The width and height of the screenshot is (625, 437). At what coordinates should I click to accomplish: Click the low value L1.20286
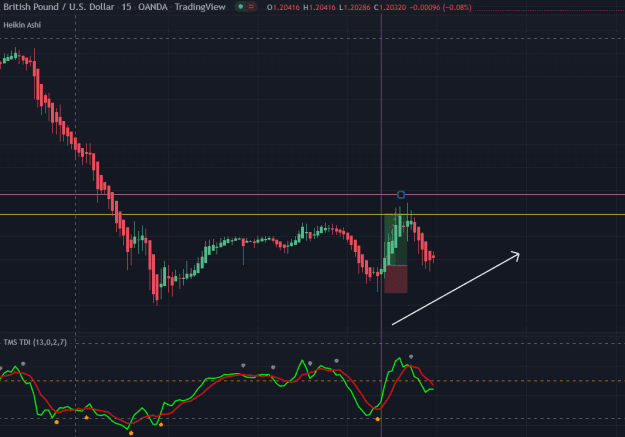[354, 7]
